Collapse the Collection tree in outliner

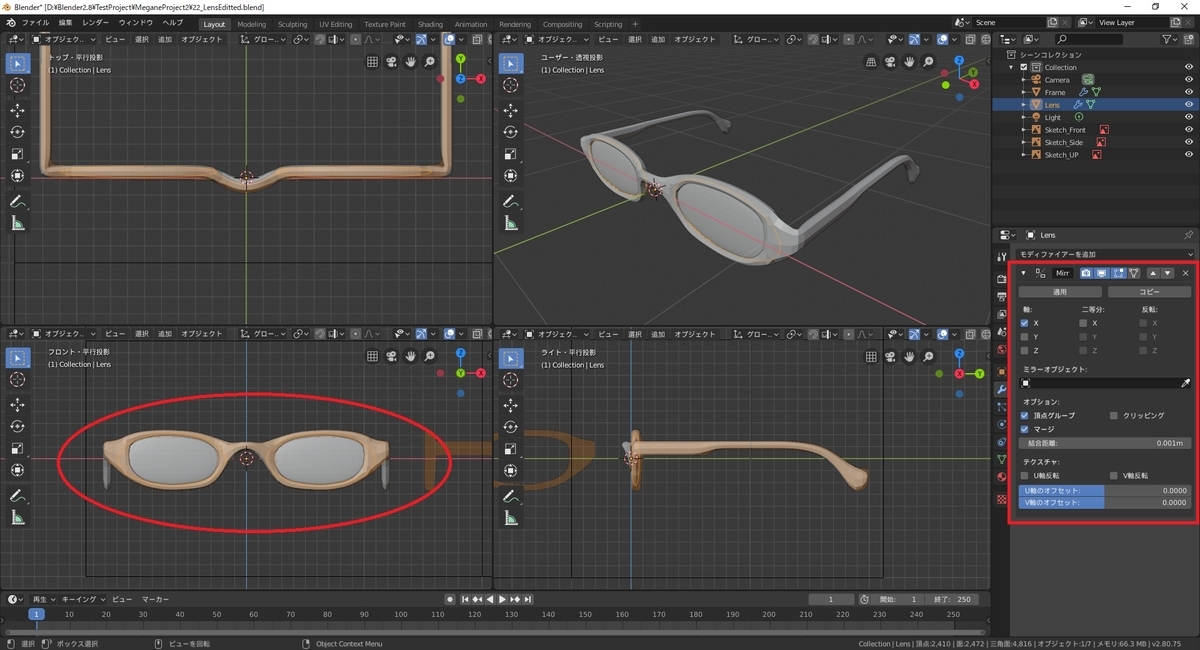coord(1012,67)
